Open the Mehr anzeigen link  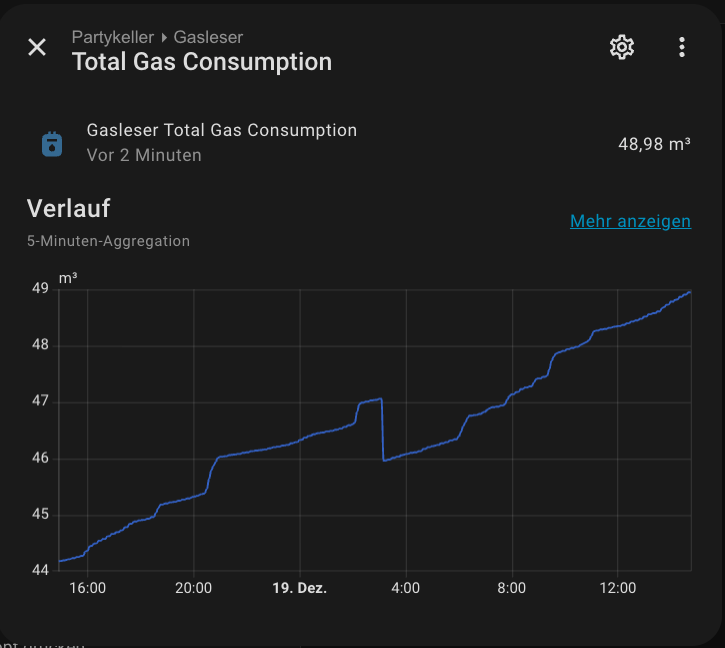(630, 221)
